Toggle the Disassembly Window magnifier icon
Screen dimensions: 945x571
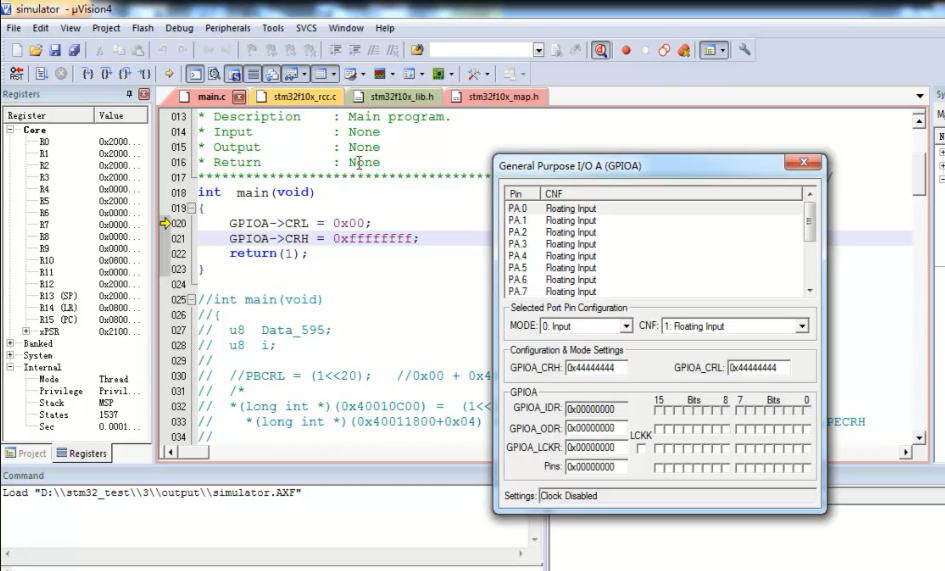coord(214,74)
